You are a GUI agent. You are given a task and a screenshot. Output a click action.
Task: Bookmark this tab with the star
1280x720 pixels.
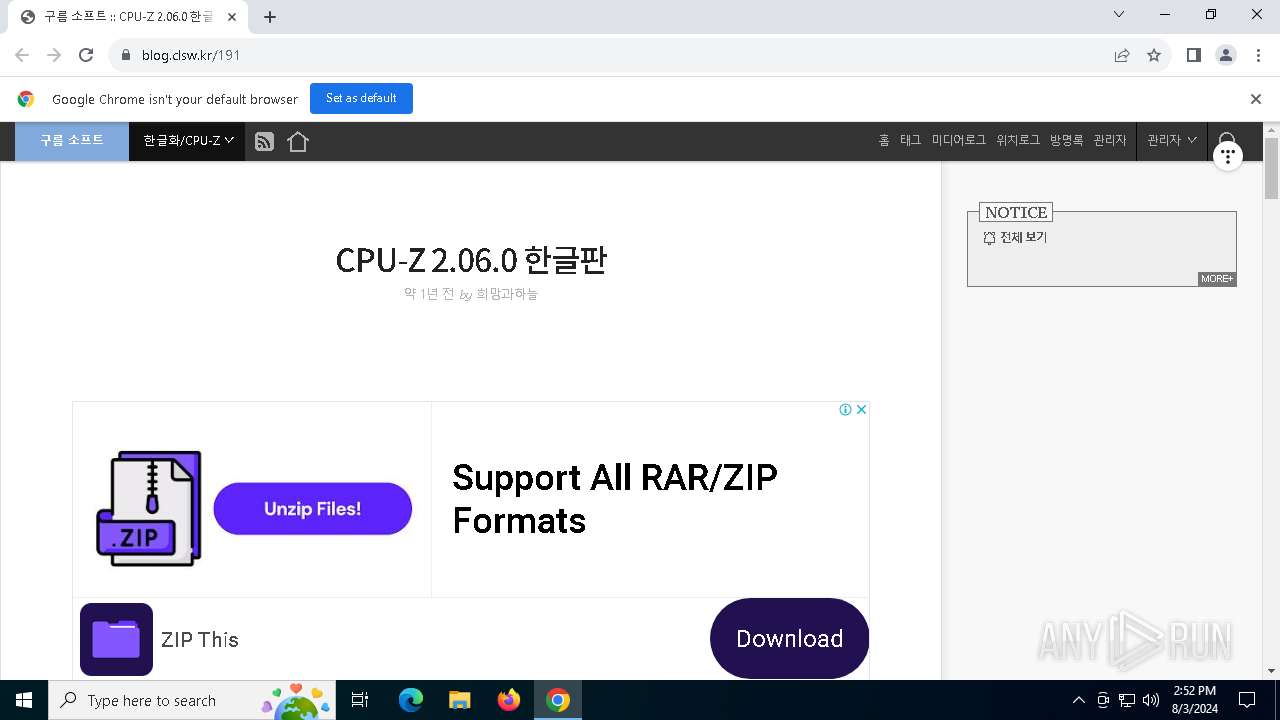1154,55
